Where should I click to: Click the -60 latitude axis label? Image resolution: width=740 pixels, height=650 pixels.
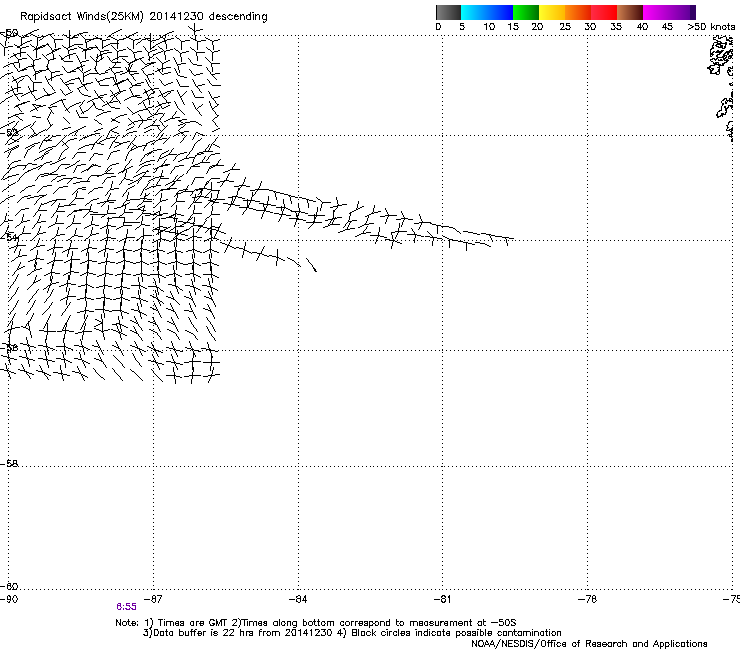(9, 587)
